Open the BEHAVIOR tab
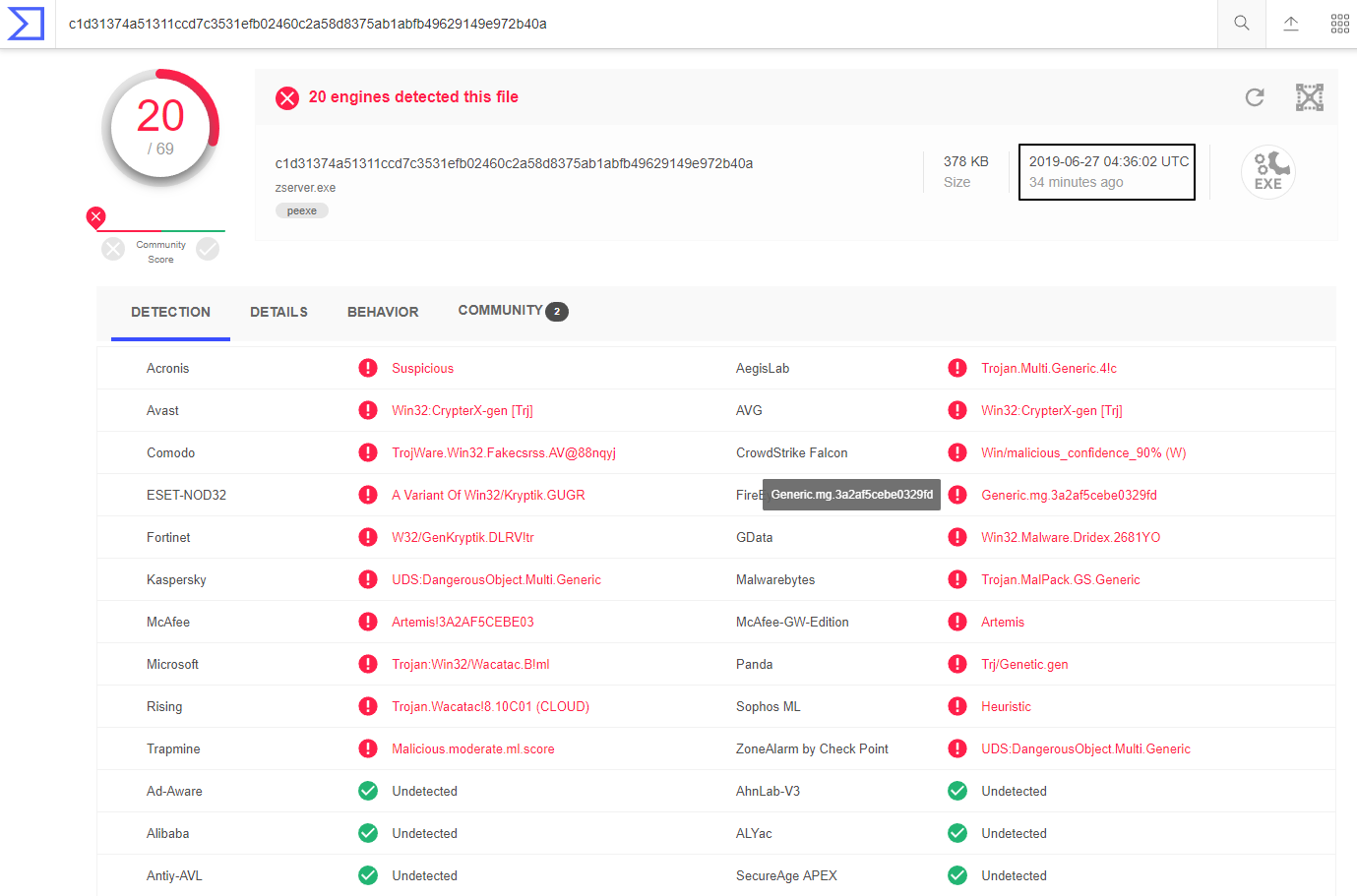The width and height of the screenshot is (1357, 896). (383, 312)
